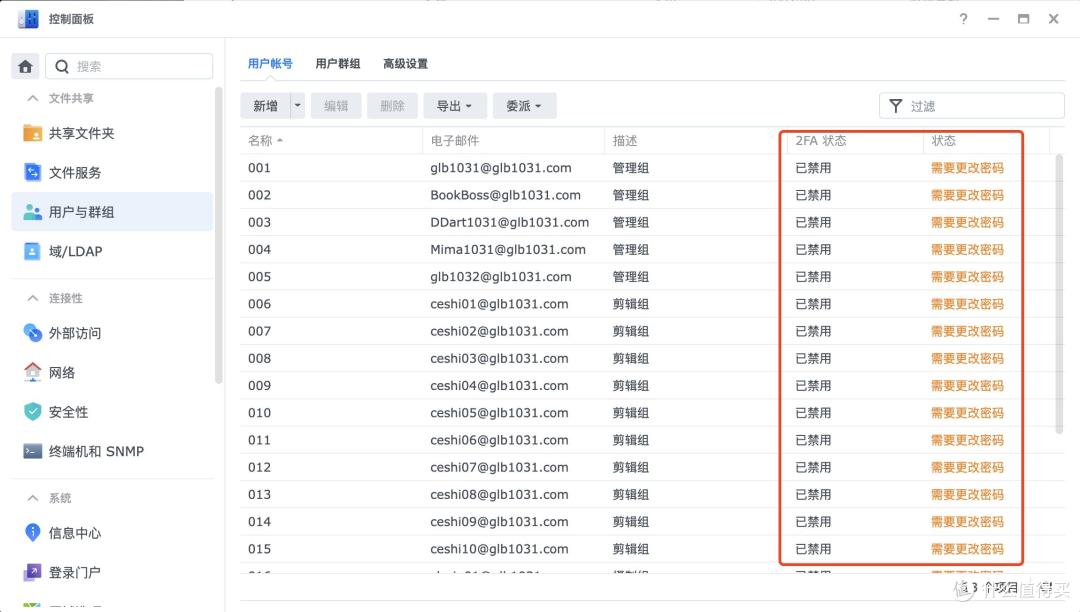Select 用户与群组 users icon
This screenshot has height=612, width=1080.
32,212
